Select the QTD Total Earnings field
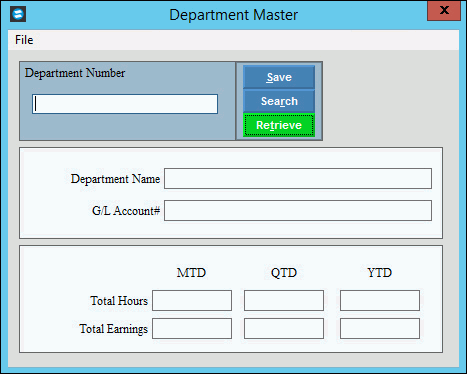Viewport: 467px width, 374px height. pos(284,329)
